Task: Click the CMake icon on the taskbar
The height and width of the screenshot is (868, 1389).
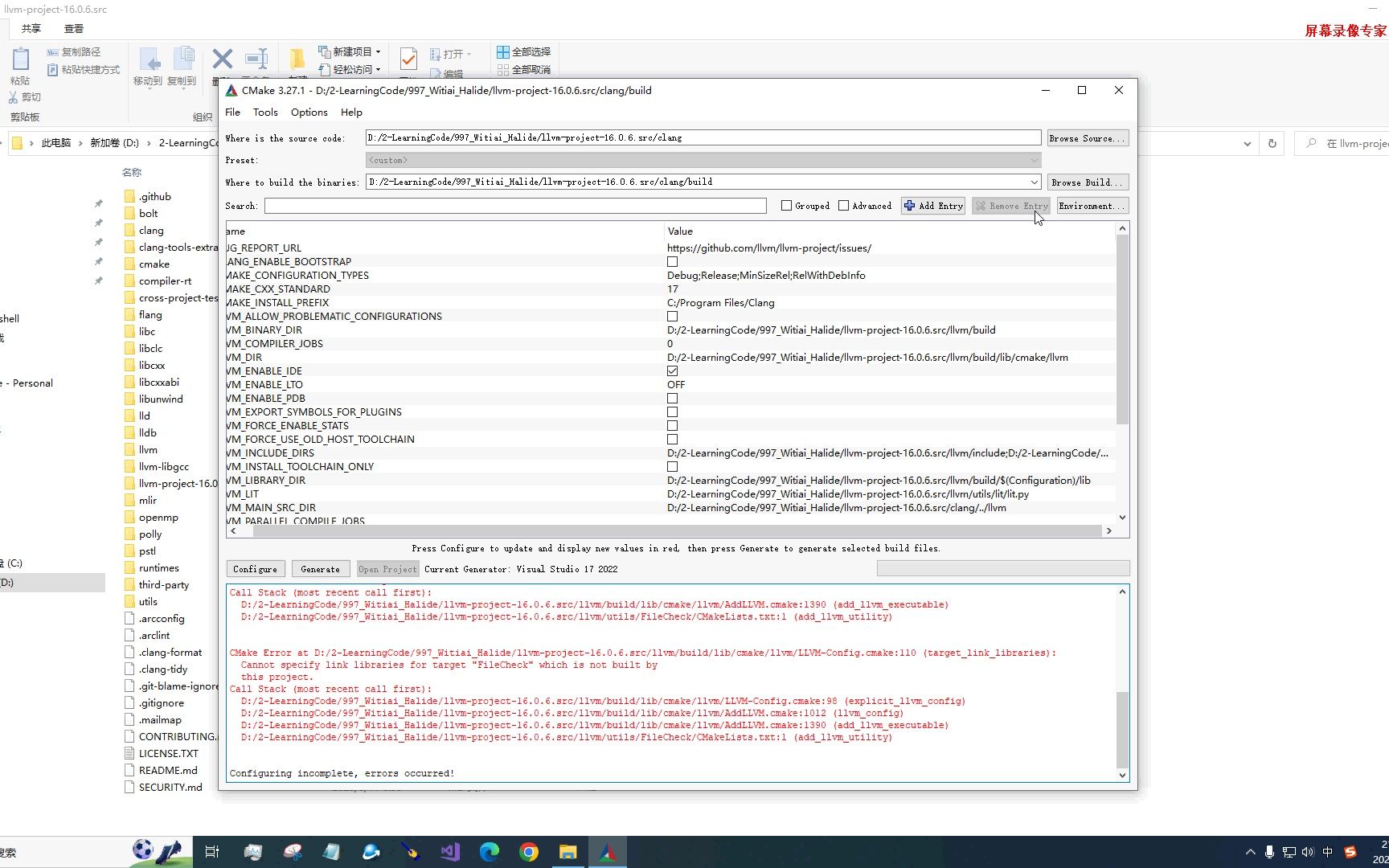Action: 608,852
